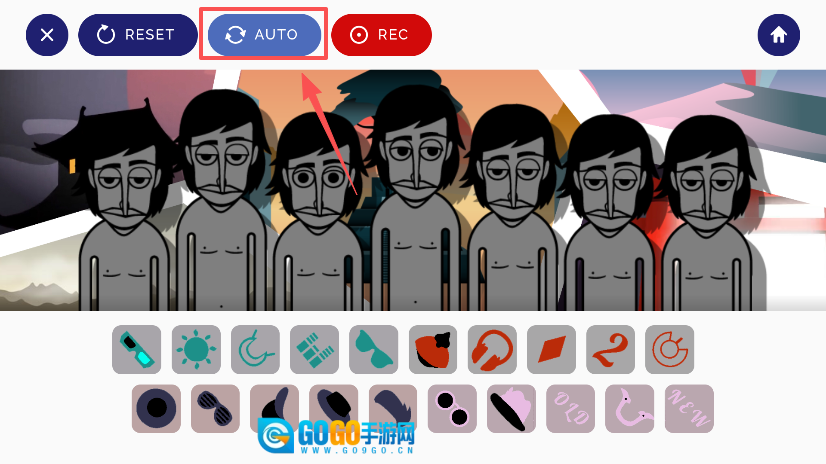Start recording with the REC button

pos(381,35)
